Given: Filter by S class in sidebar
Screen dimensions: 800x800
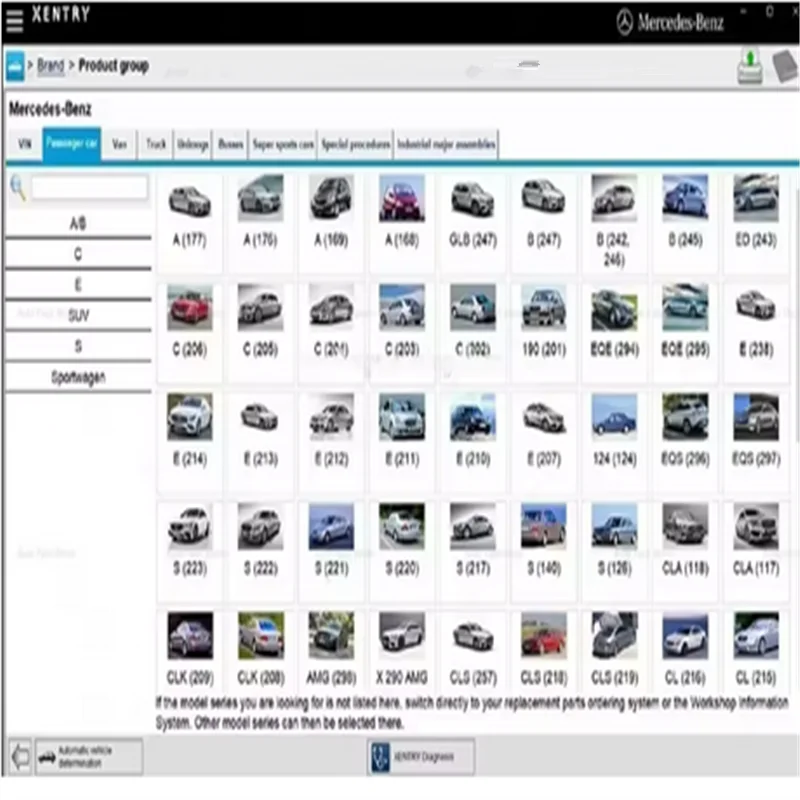Looking at the screenshot, I should [78, 346].
